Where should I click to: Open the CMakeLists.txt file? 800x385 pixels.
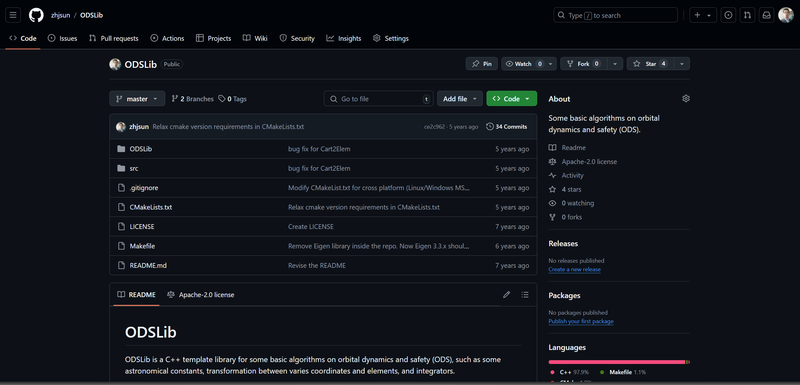click(x=151, y=207)
